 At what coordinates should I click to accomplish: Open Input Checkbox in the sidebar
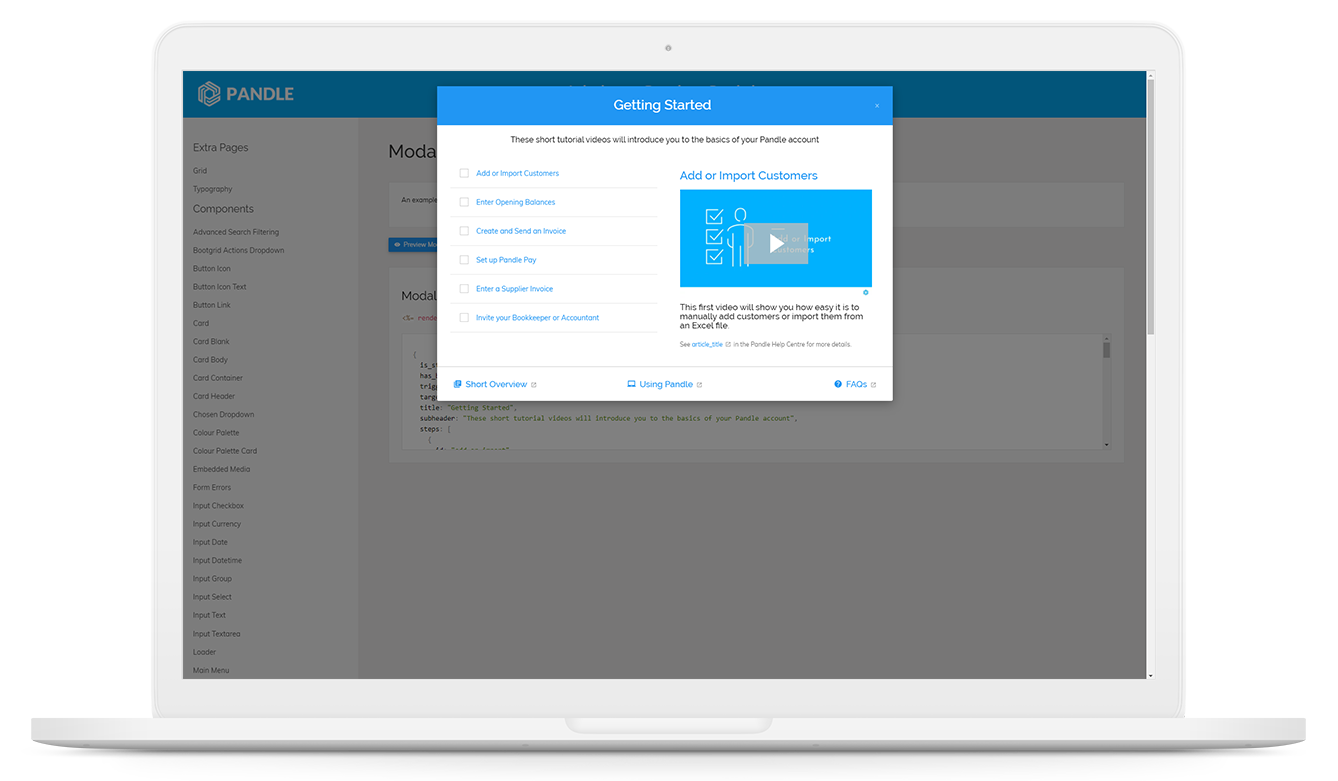pyautogui.click(x=218, y=505)
